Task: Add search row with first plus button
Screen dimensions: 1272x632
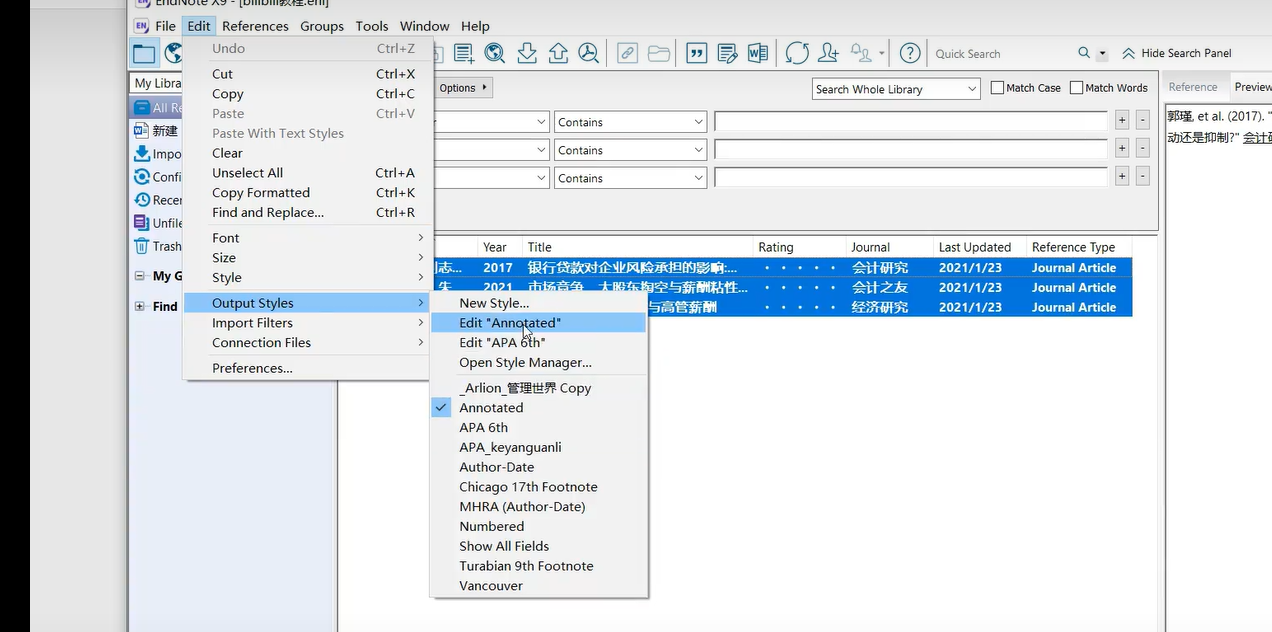Action: 1122,120
